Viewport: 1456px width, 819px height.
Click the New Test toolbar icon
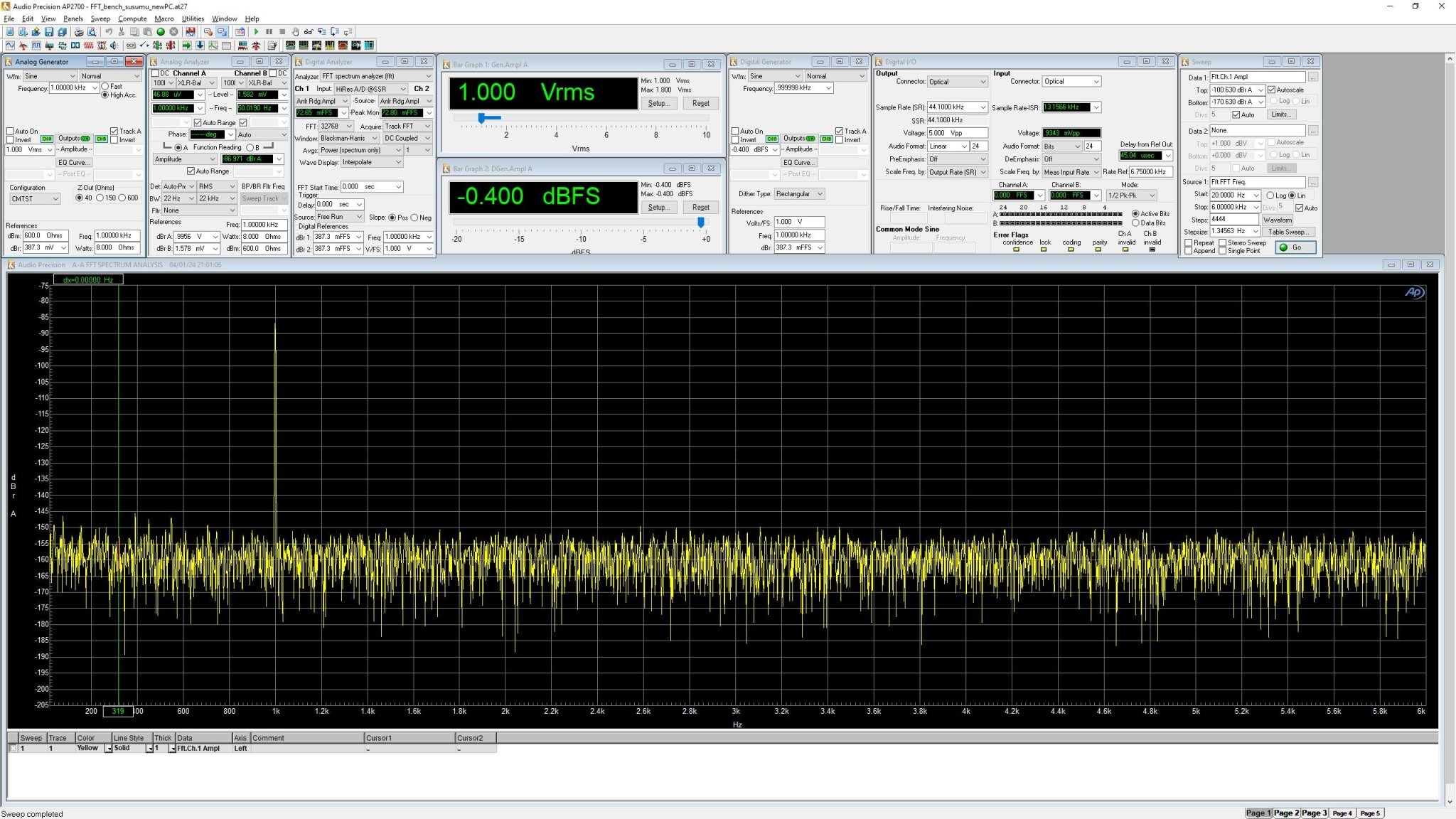tap(10, 31)
